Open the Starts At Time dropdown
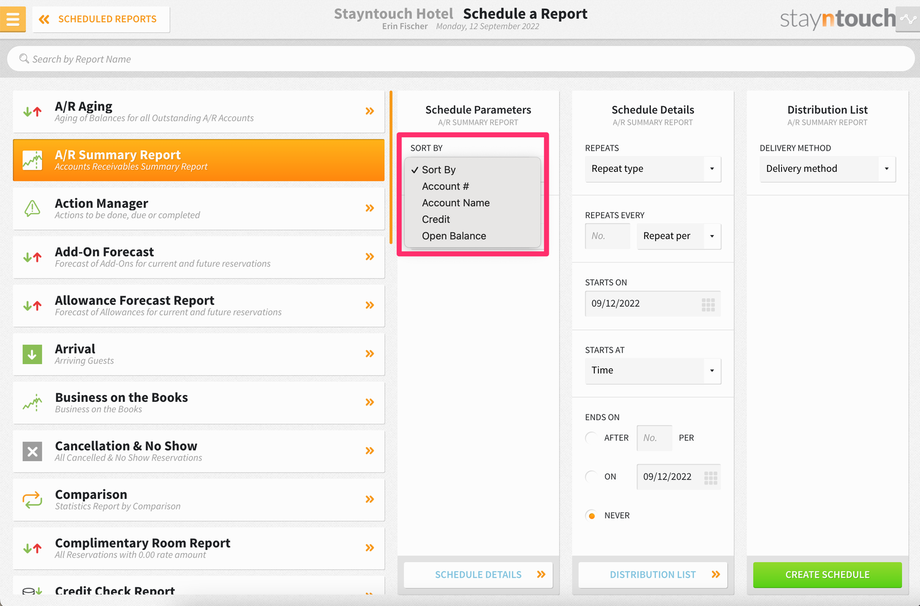Viewport: 920px width, 606px height. click(x=652, y=371)
